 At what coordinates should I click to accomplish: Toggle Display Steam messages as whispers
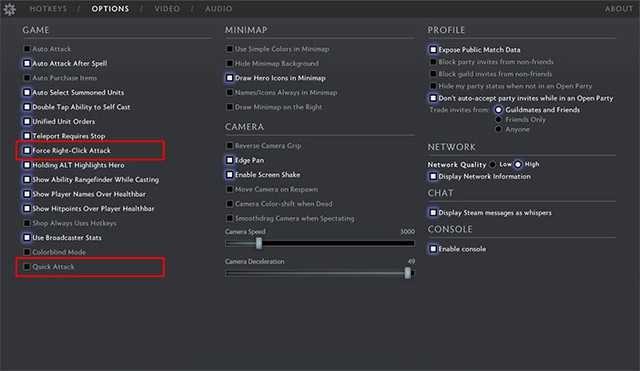433,213
